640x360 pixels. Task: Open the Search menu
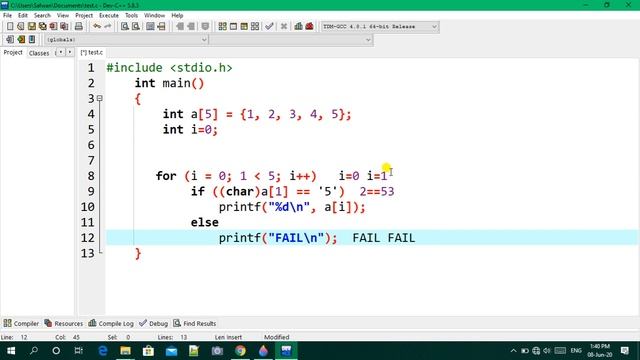[42, 16]
